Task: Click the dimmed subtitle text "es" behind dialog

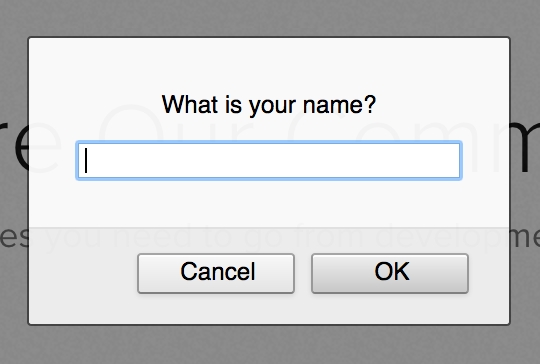Action: (x=14, y=238)
